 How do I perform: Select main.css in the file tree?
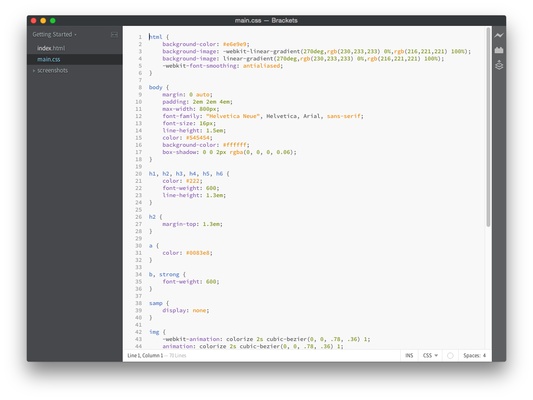(x=49, y=59)
